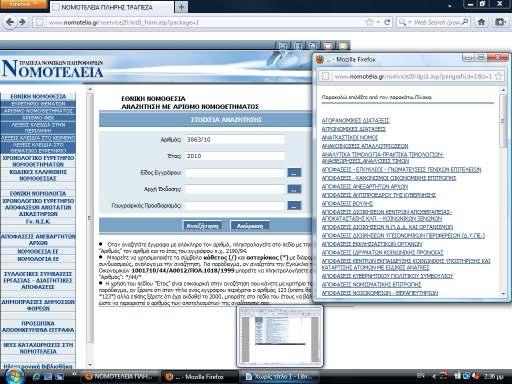
Task: Open ΧΡΟΝΟΛΟΓΙΚΟ ΕΥΡΕΤΗΡΙΟ ΝΟΜΟΘΕΤΗΜΑΤΩΝ in the sidebar
Action: click(38, 161)
